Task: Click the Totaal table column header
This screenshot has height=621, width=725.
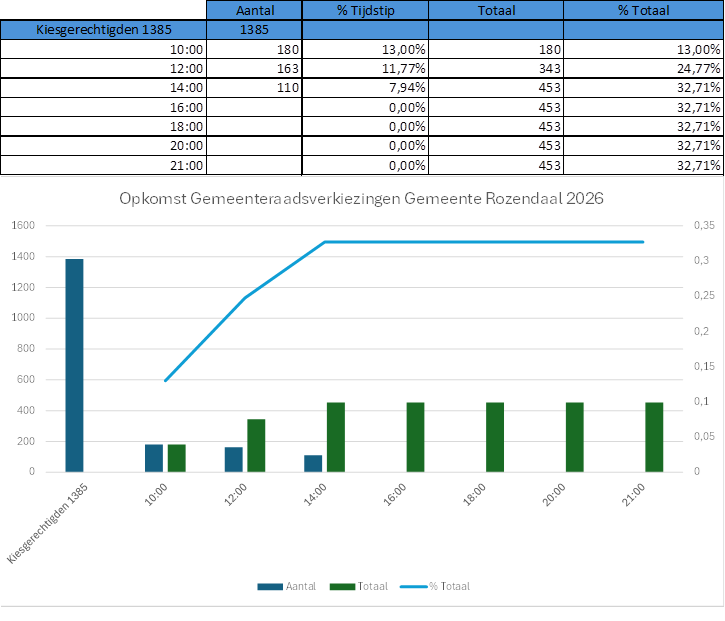Action: coord(495,10)
